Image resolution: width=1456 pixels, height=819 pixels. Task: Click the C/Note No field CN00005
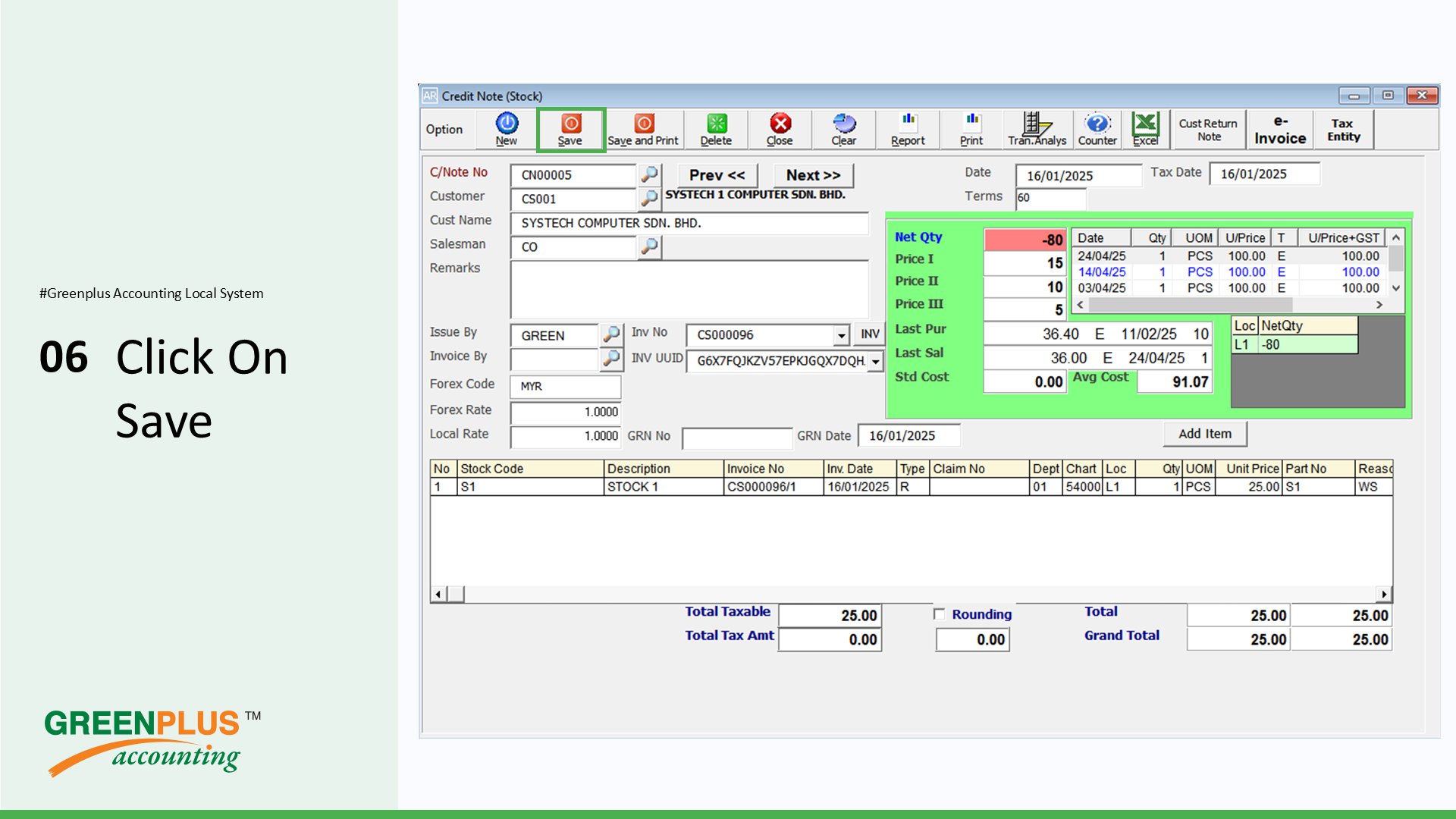[x=573, y=175]
